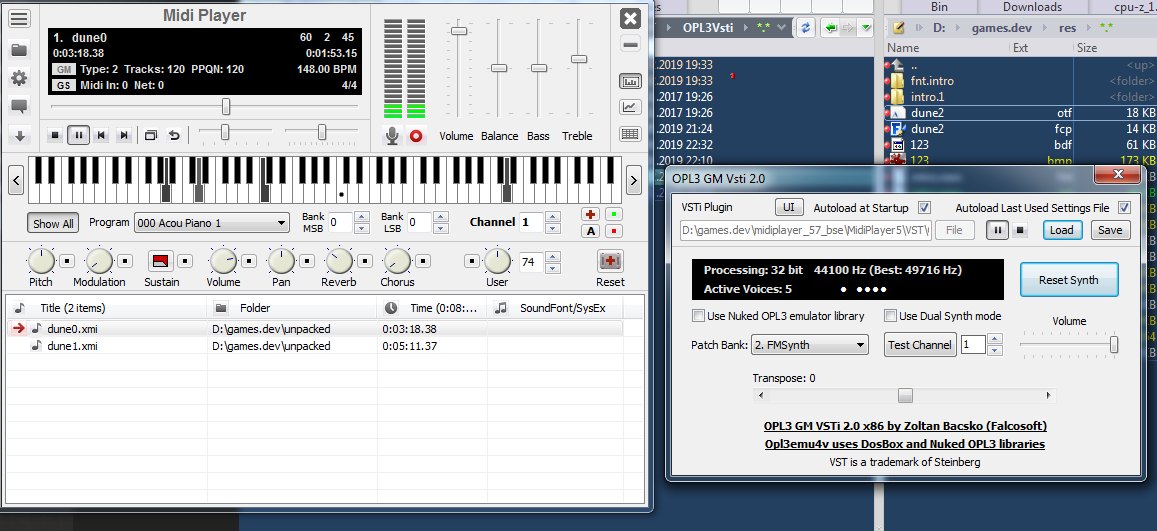
Task: Click the Save settings button
Action: [1110, 230]
